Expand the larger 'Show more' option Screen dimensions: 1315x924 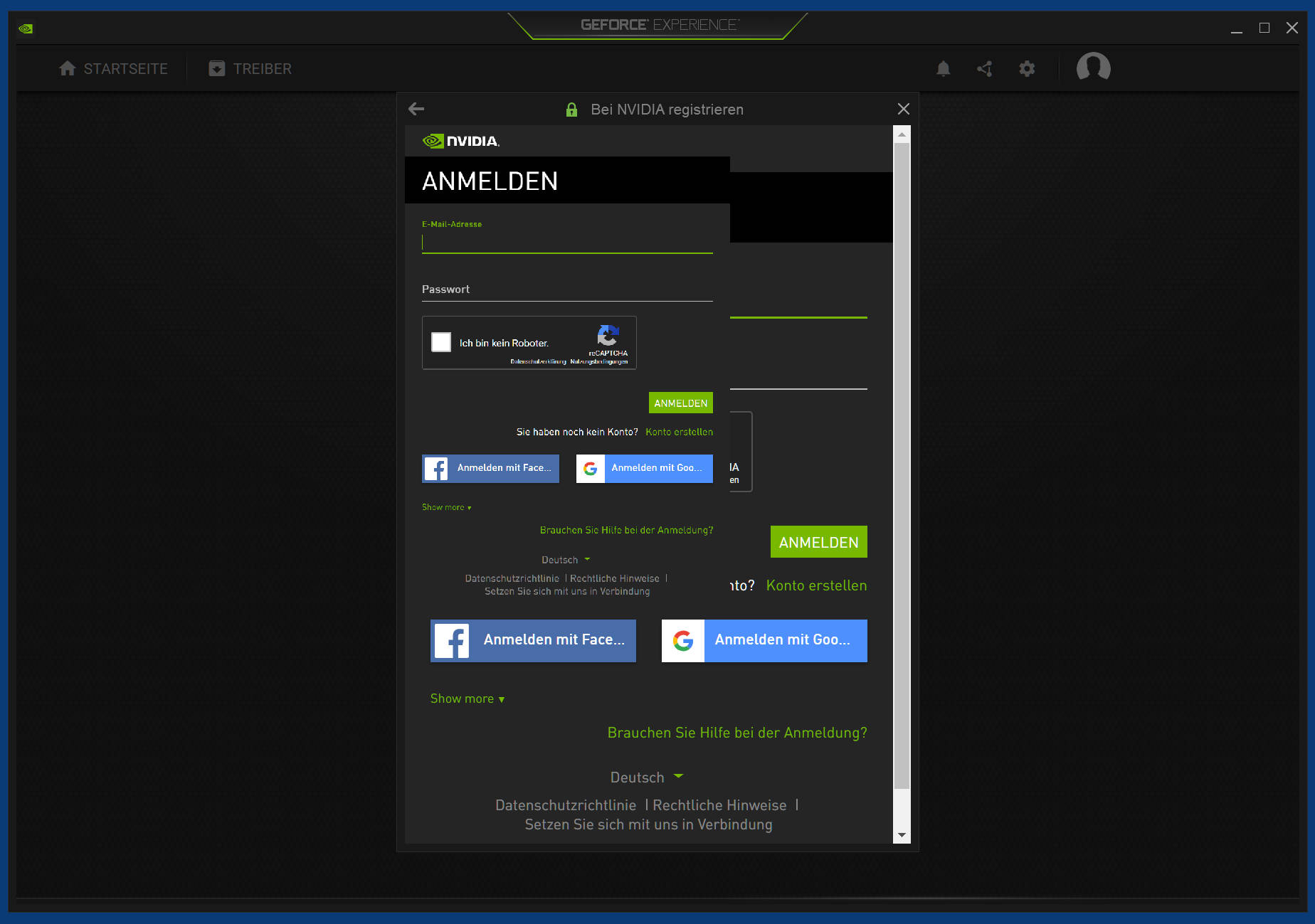pos(468,699)
